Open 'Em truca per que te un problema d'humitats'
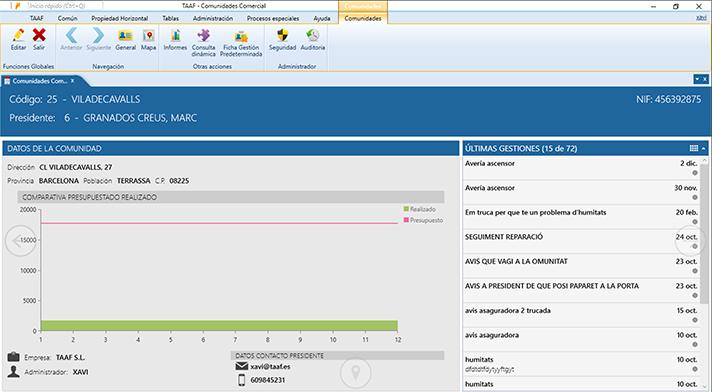The height and width of the screenshot is (392, 712). 582,217
